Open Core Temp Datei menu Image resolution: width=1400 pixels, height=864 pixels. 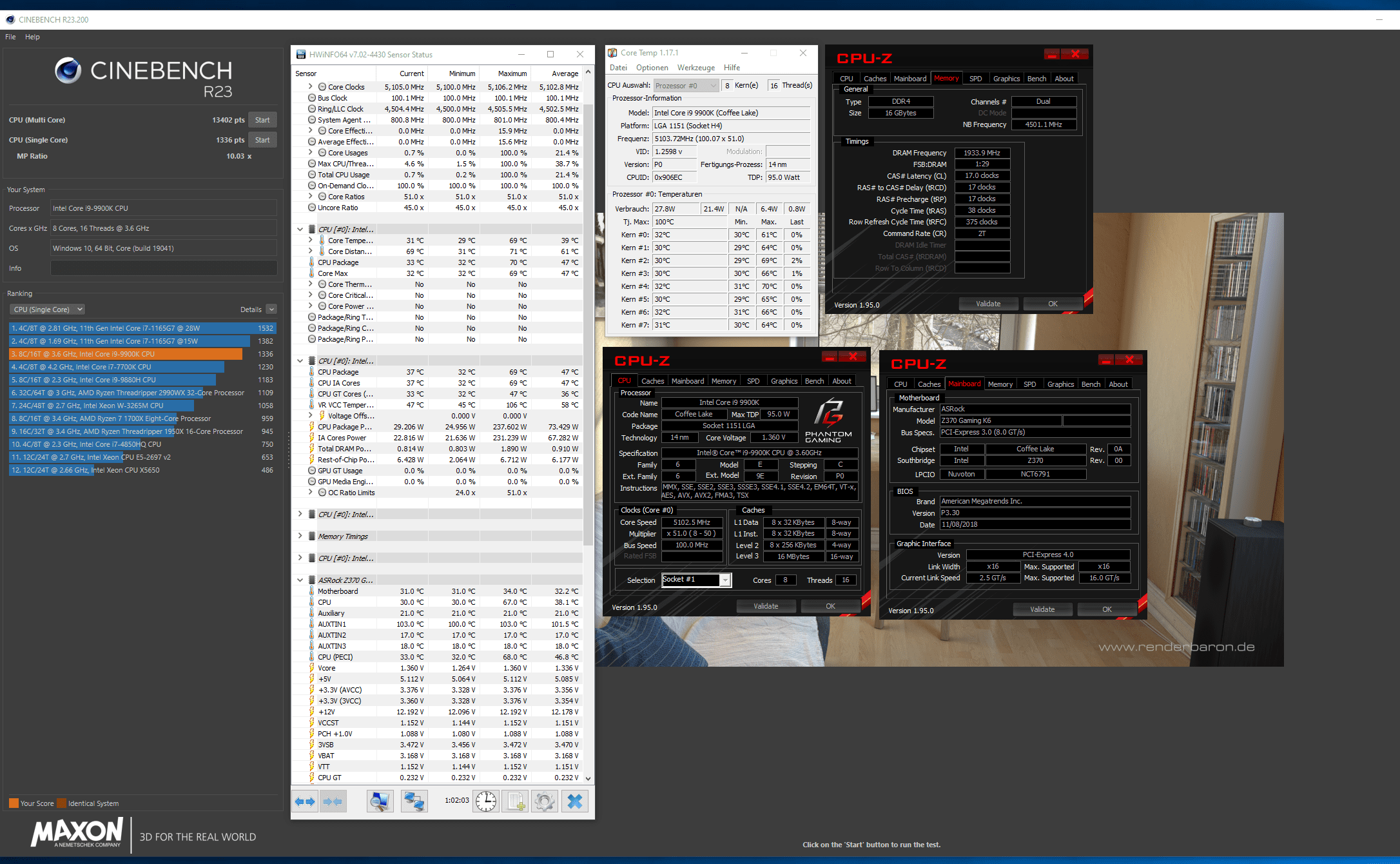click(x=618, y=68)
